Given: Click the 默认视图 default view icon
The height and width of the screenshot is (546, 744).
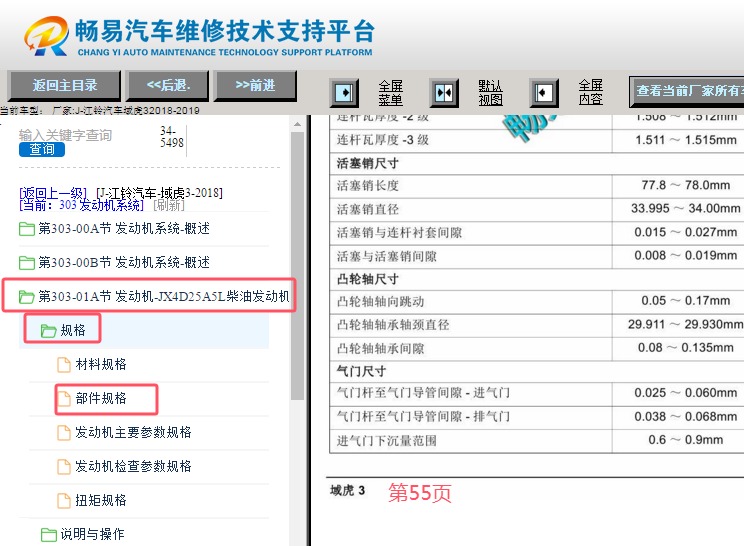Looking at the screenshot, I should tap(444, 93).
